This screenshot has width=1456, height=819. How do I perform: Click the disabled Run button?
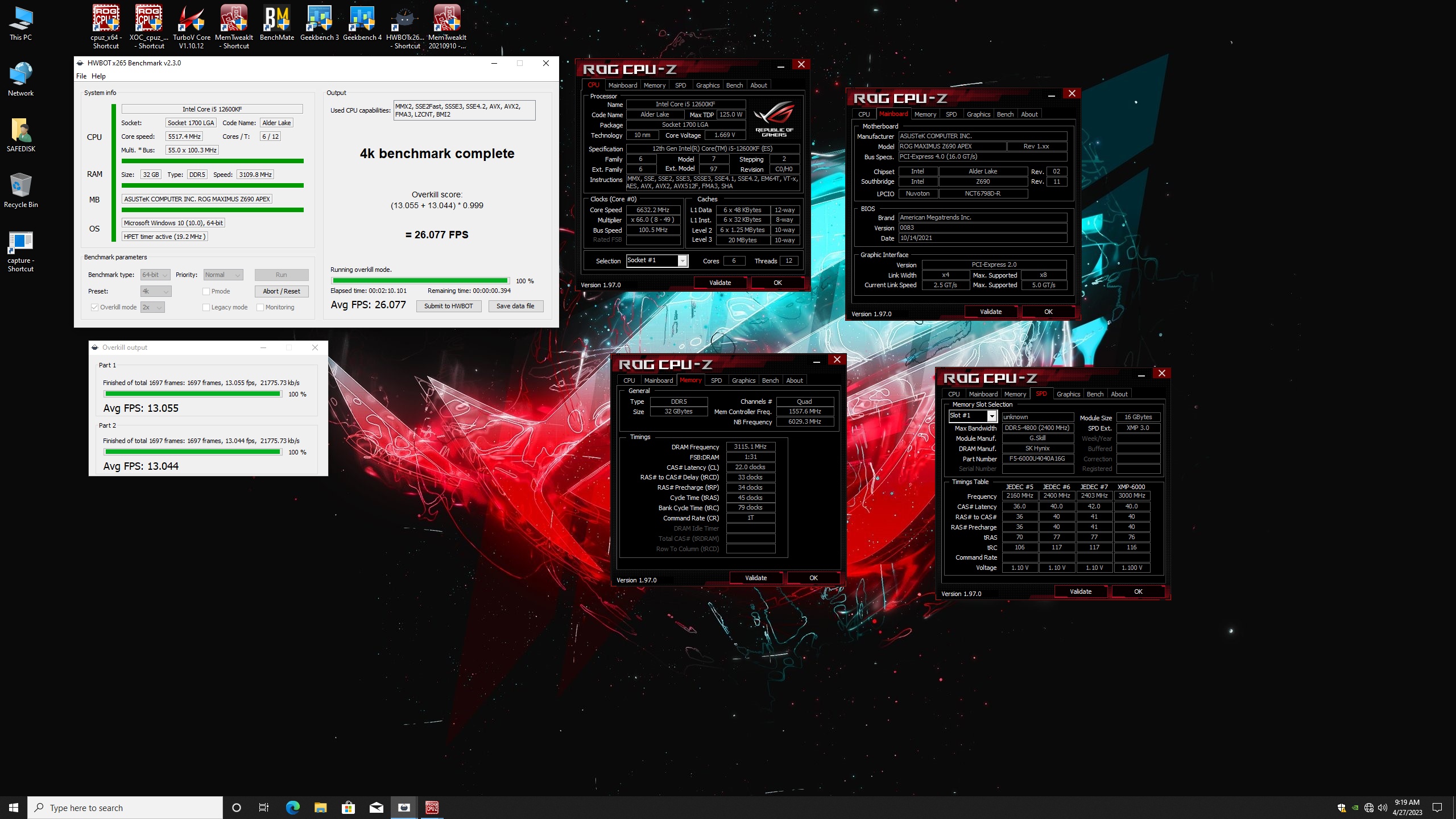coord(282,275)
